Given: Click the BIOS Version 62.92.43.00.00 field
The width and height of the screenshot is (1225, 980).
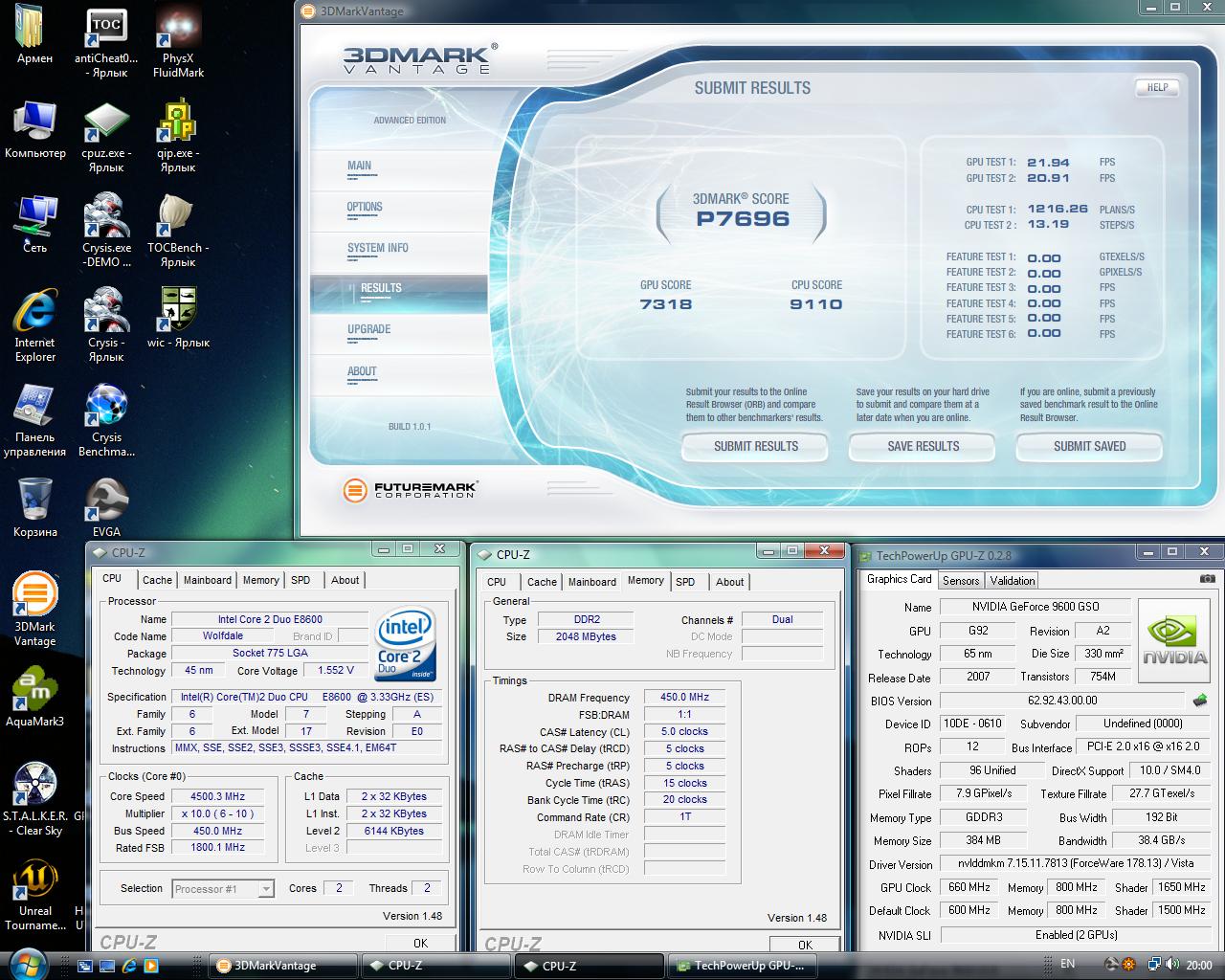Looking at the screenshot, I should [x=1062, y=701].
